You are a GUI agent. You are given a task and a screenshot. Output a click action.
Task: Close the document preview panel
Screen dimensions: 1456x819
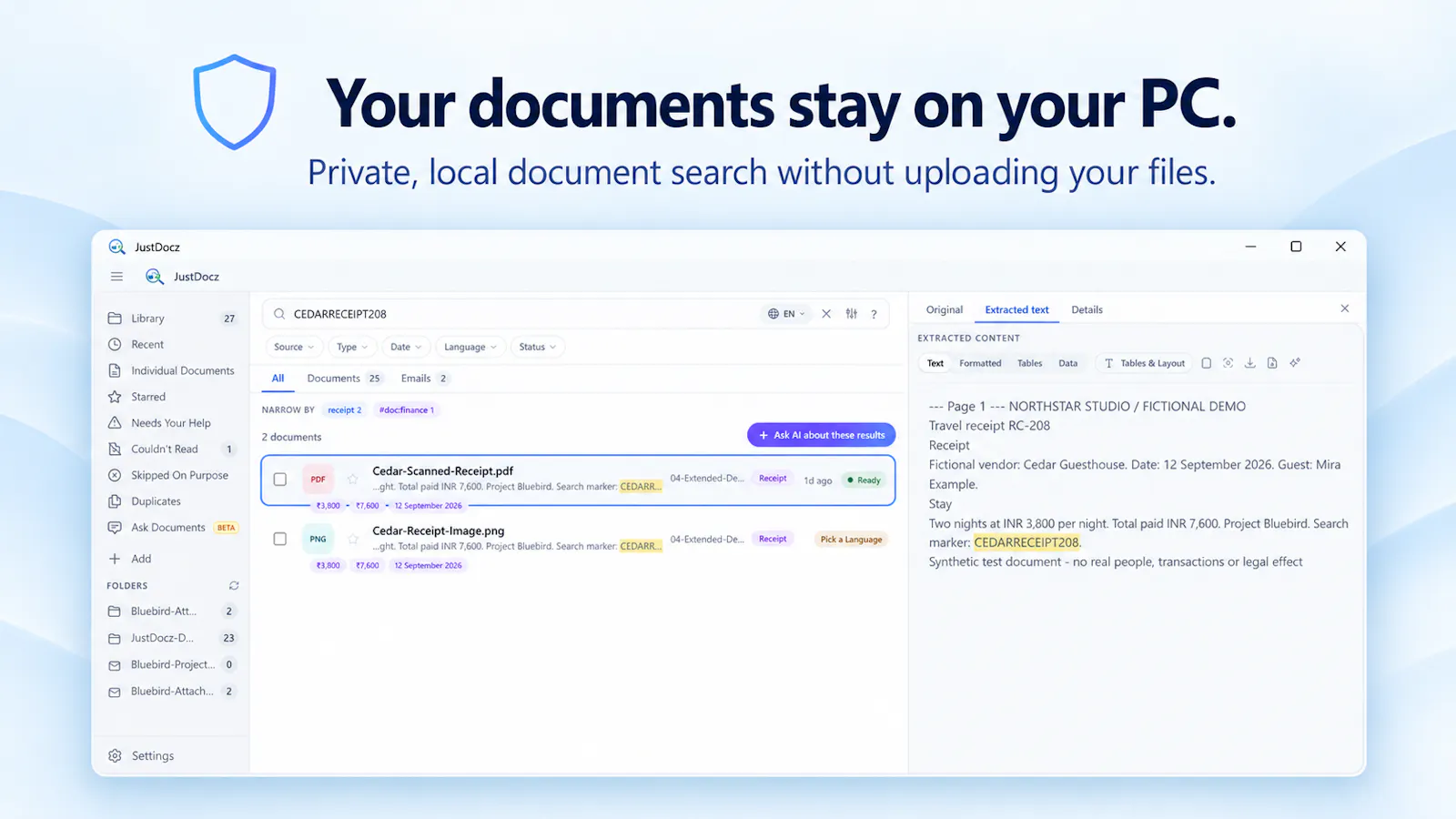(x=1345, y=308)
